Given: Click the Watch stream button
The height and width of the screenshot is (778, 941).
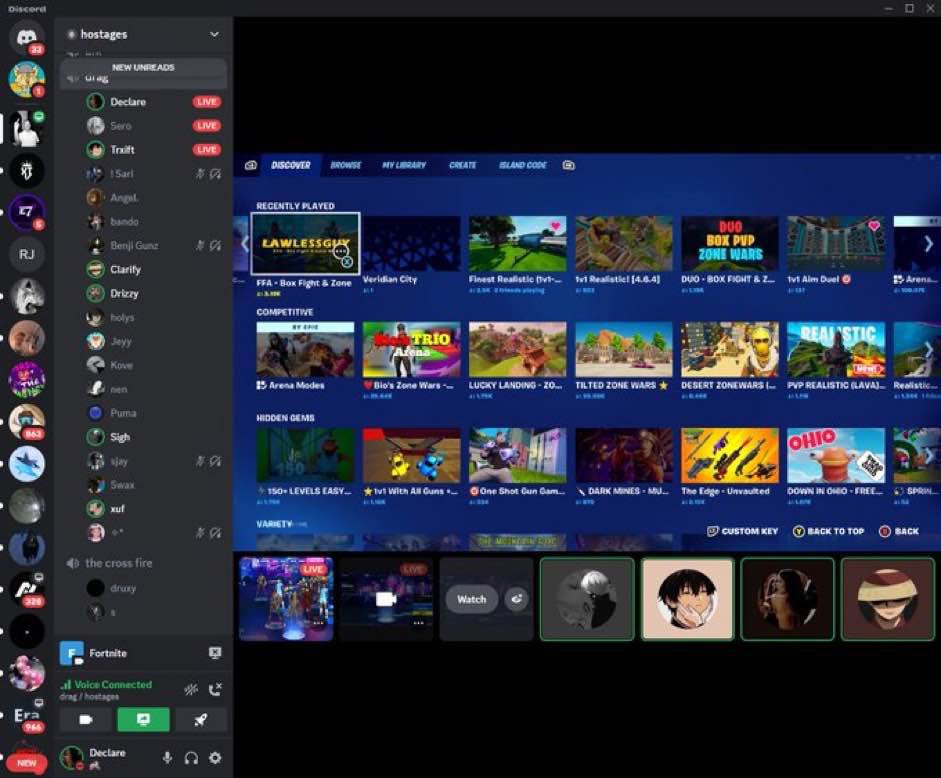Looking at the screenshot, I should coord(472,599).
